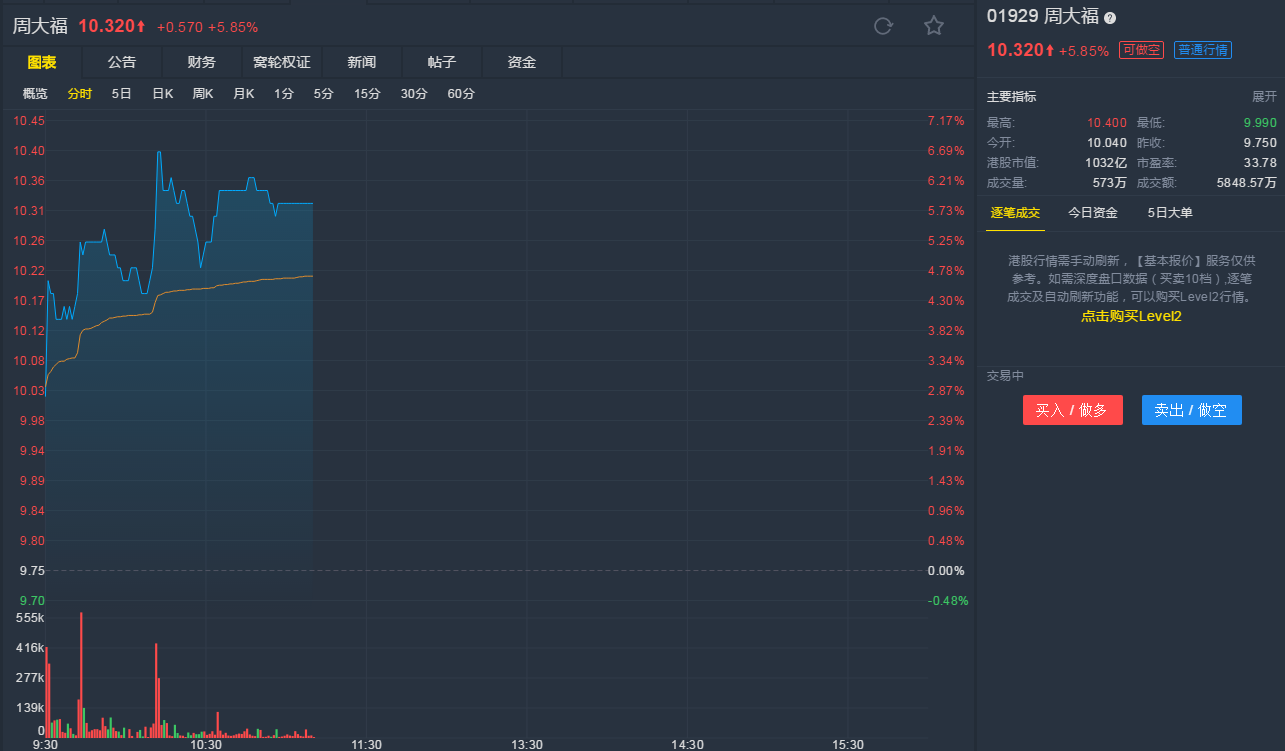The height and width of the screenshot is (751, 1285).
Task: Show the 今日资金 panel
Action: point(1093,213)
